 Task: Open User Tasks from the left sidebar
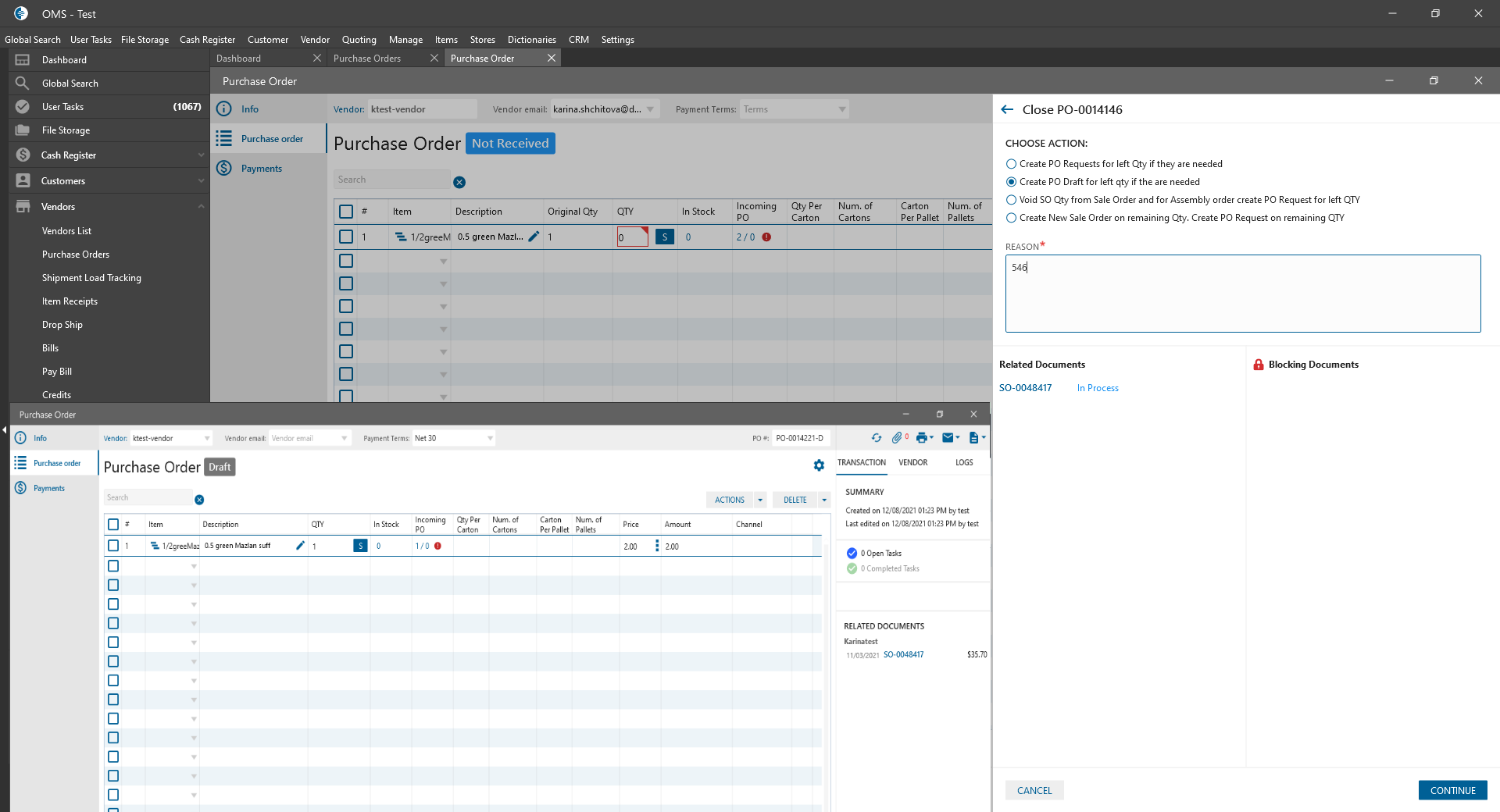[62, 107]
